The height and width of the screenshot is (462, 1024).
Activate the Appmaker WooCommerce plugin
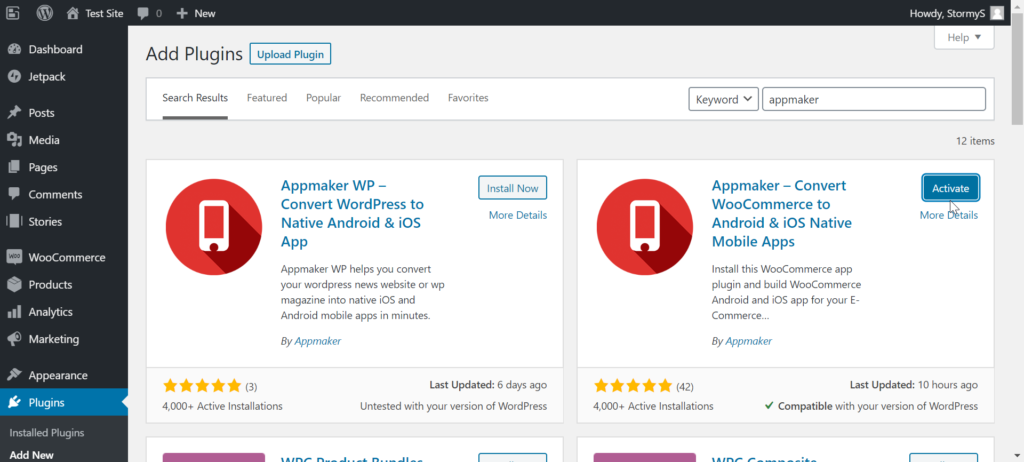[950, 188]
